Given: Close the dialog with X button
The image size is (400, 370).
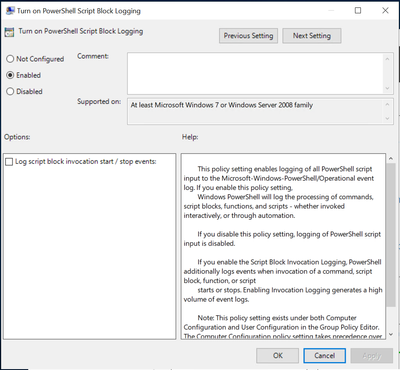Looking at the screenshot, I should [385, 11].
